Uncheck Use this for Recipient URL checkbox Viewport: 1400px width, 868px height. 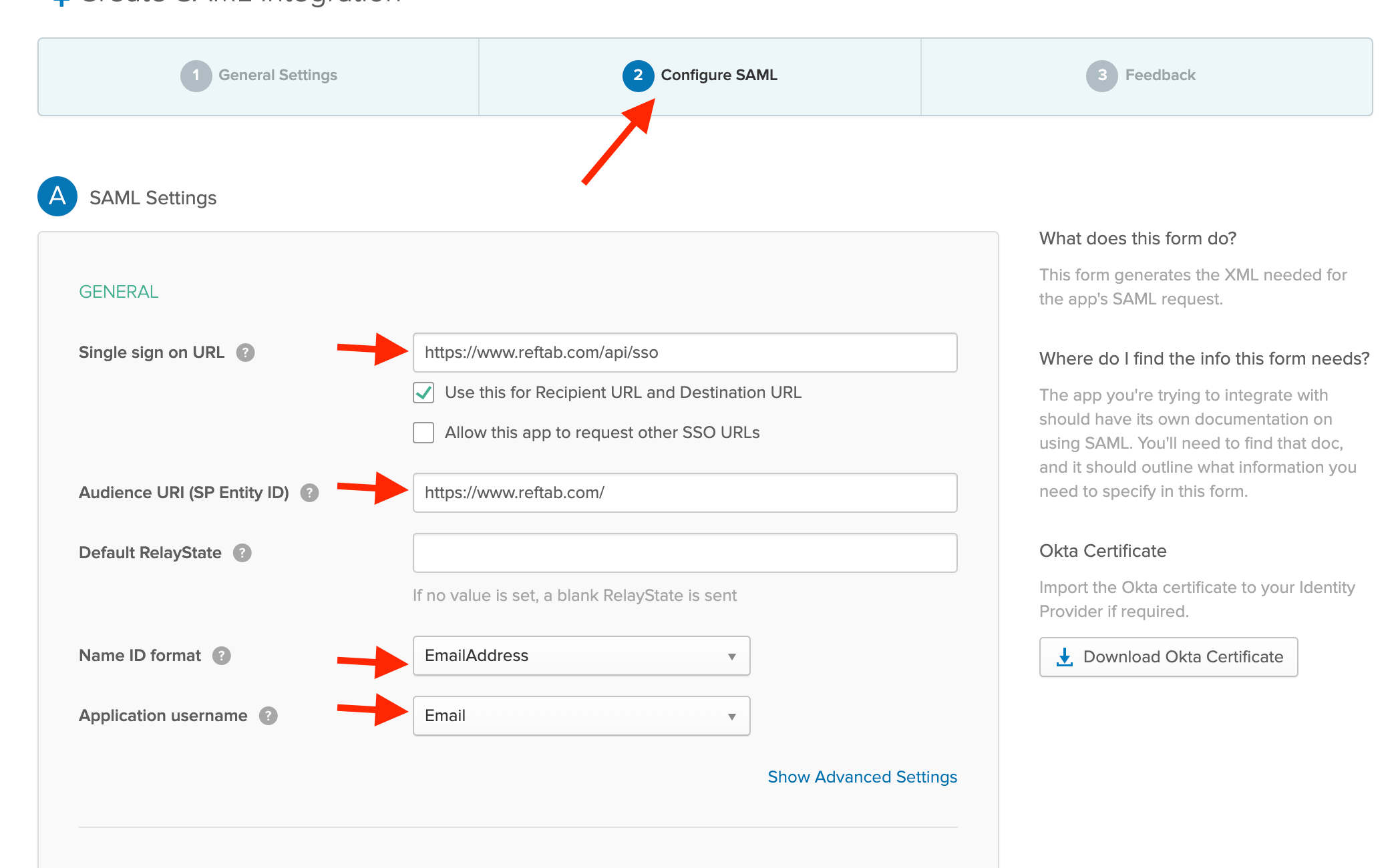pos(423,393)
